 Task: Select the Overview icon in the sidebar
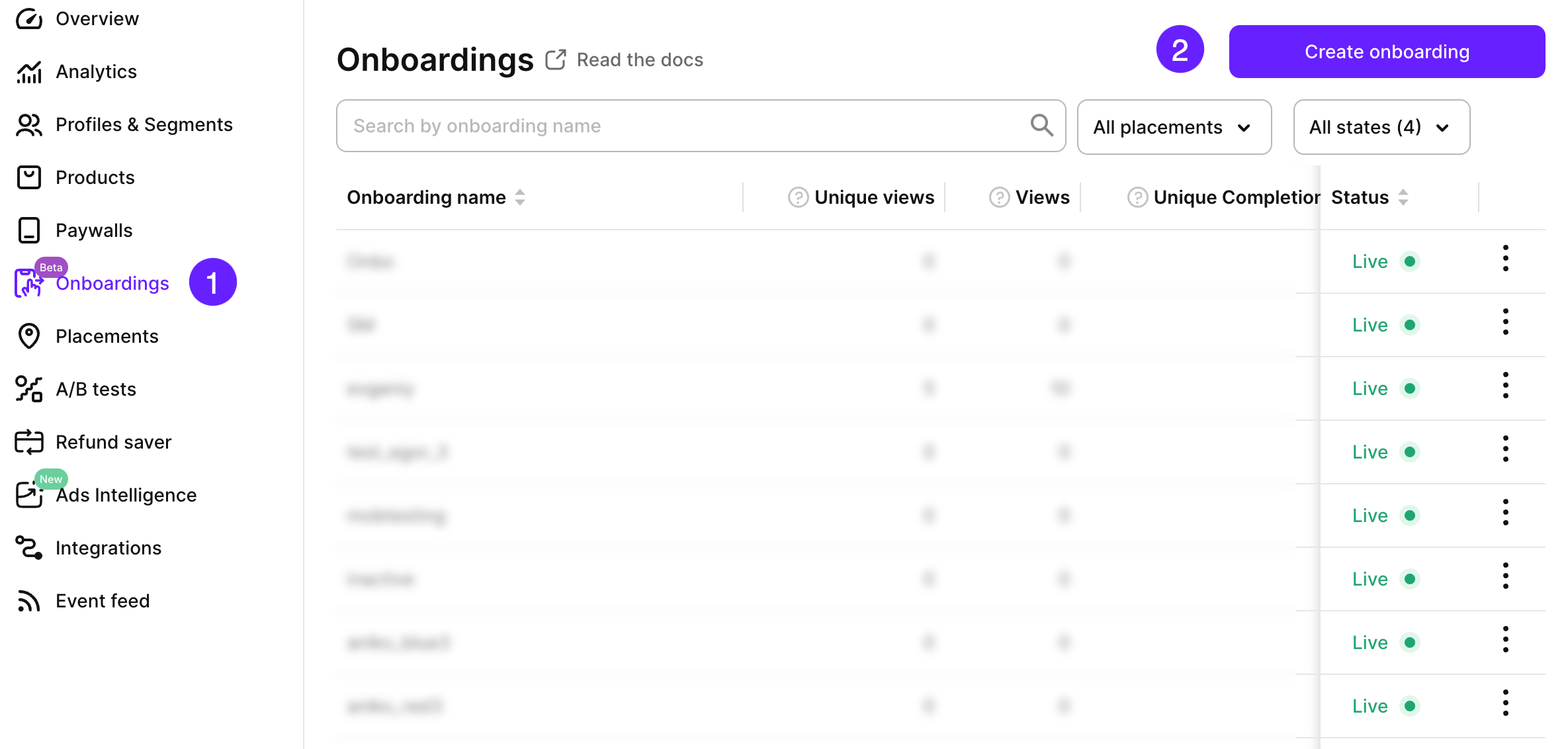pyautogui.click(x=29, y=19)
